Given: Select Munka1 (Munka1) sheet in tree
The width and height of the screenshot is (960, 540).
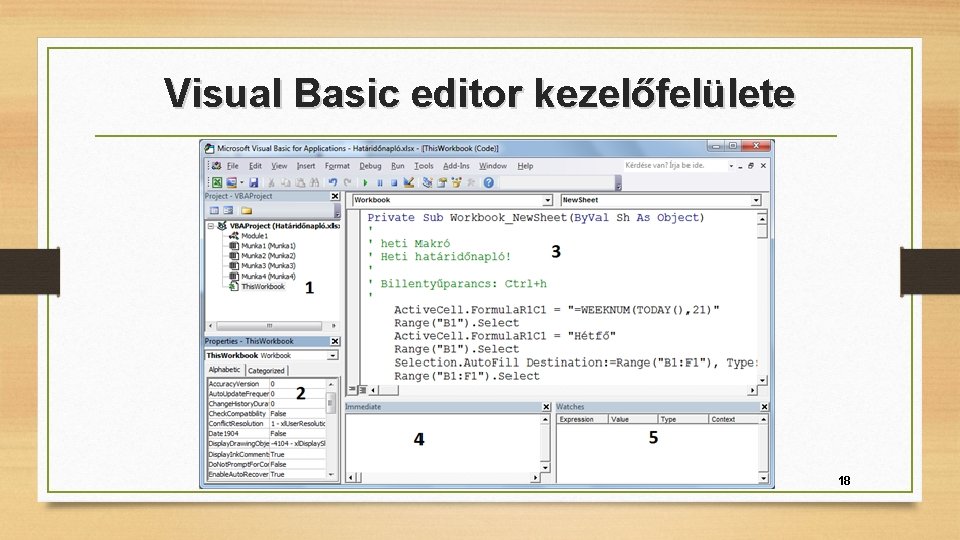Looking at the screenshot, I should 268,246.
